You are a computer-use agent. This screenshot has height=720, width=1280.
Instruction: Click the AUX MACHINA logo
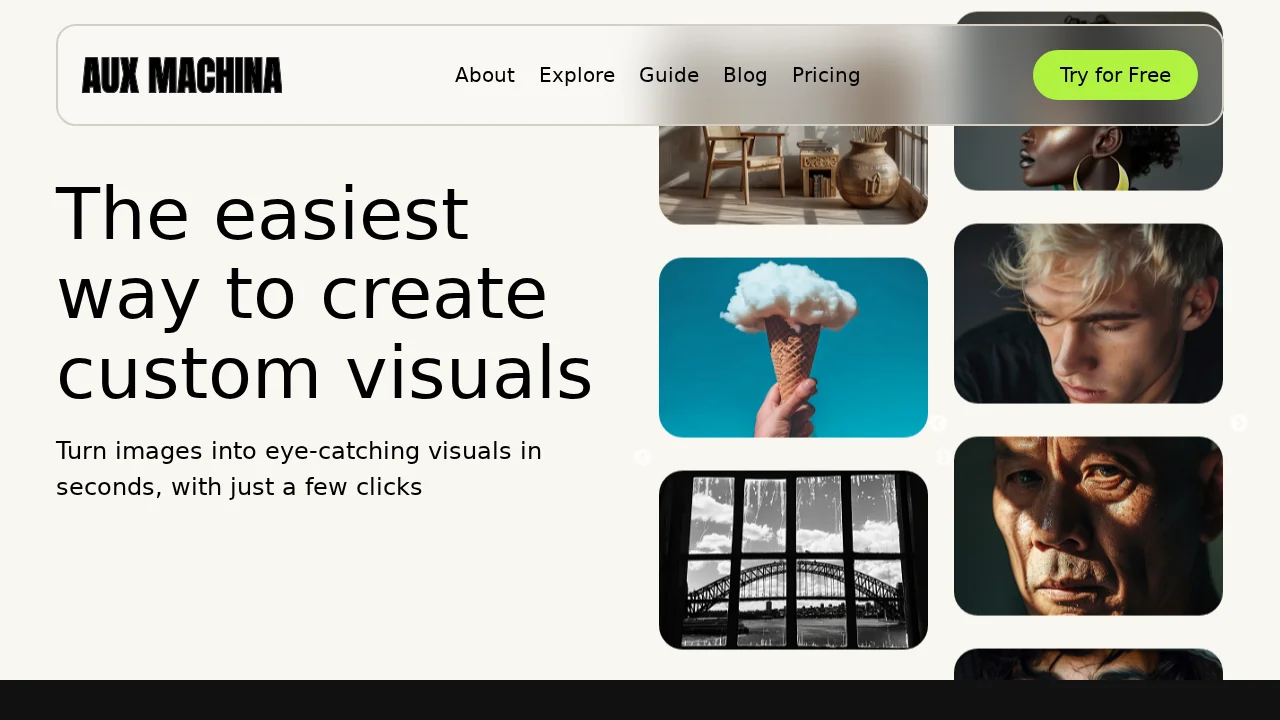(x=182, y=76)
